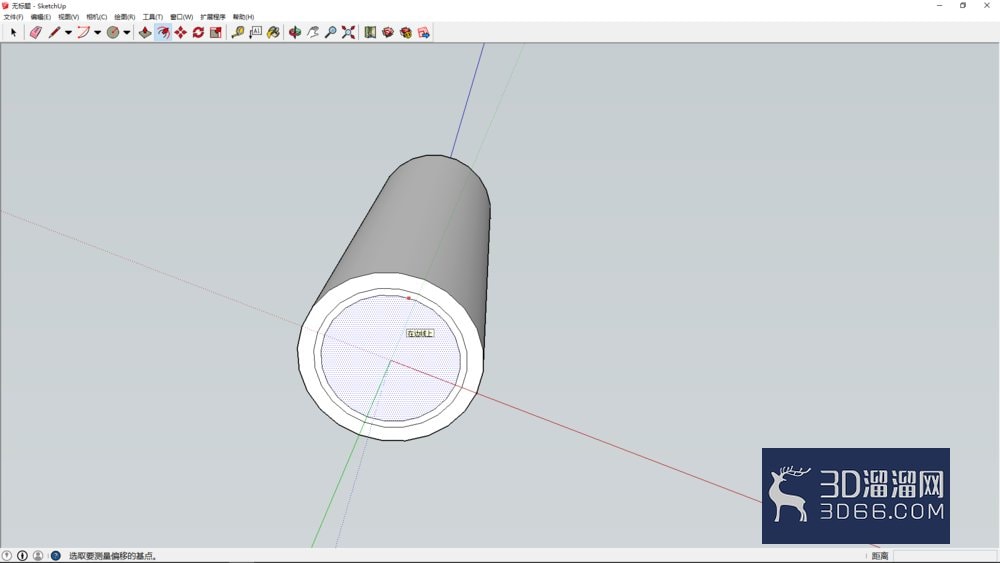Image resolution: width=1000 pixels, height=563 pixels.
Task: Select the Push/Pull tool
Action: click(x=145, y=33)
